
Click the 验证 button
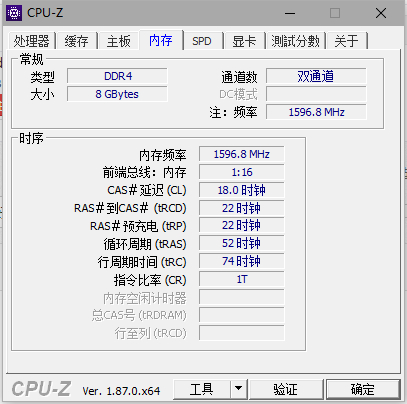[x=286, y=388]
